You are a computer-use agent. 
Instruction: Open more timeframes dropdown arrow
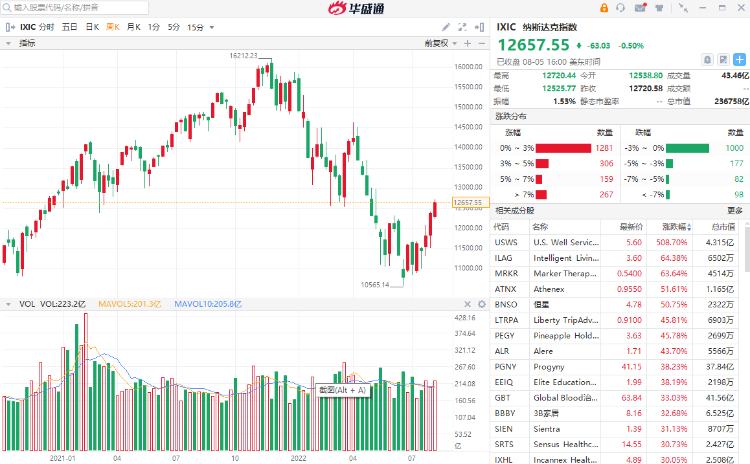(212, 28)
